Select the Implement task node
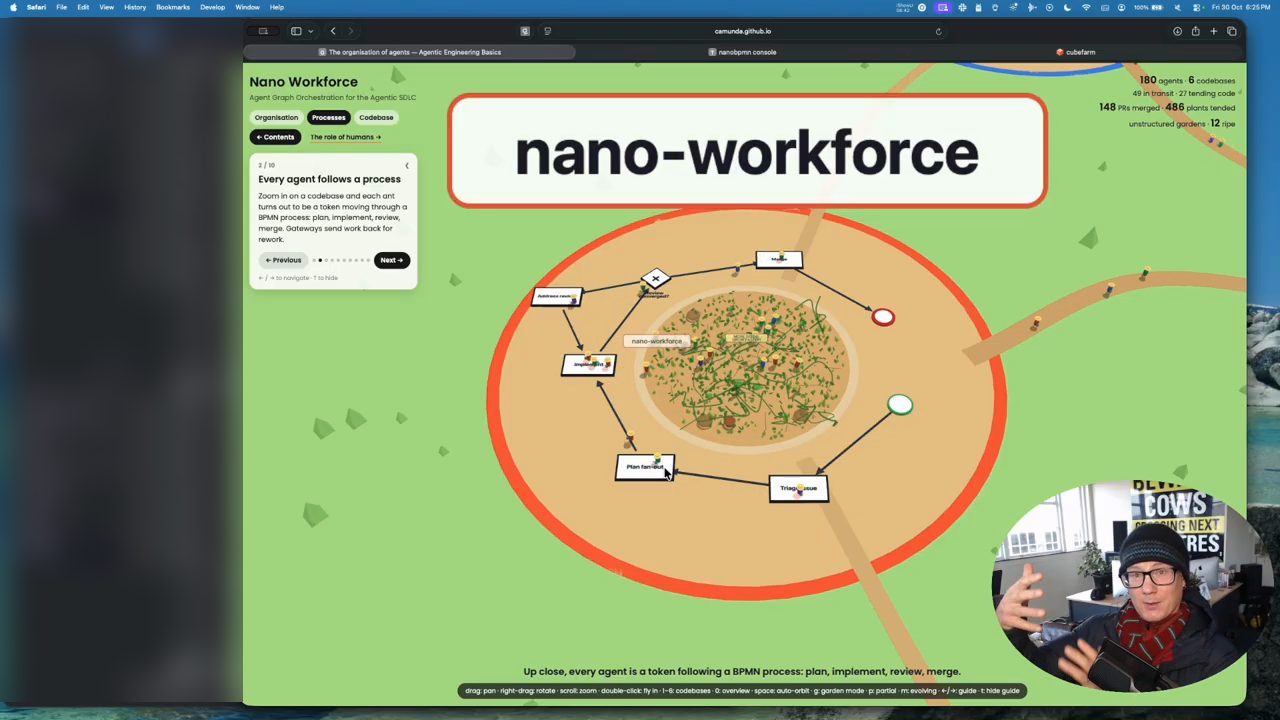The width and height of the screenshot is (1280, 720). [589, 364]
